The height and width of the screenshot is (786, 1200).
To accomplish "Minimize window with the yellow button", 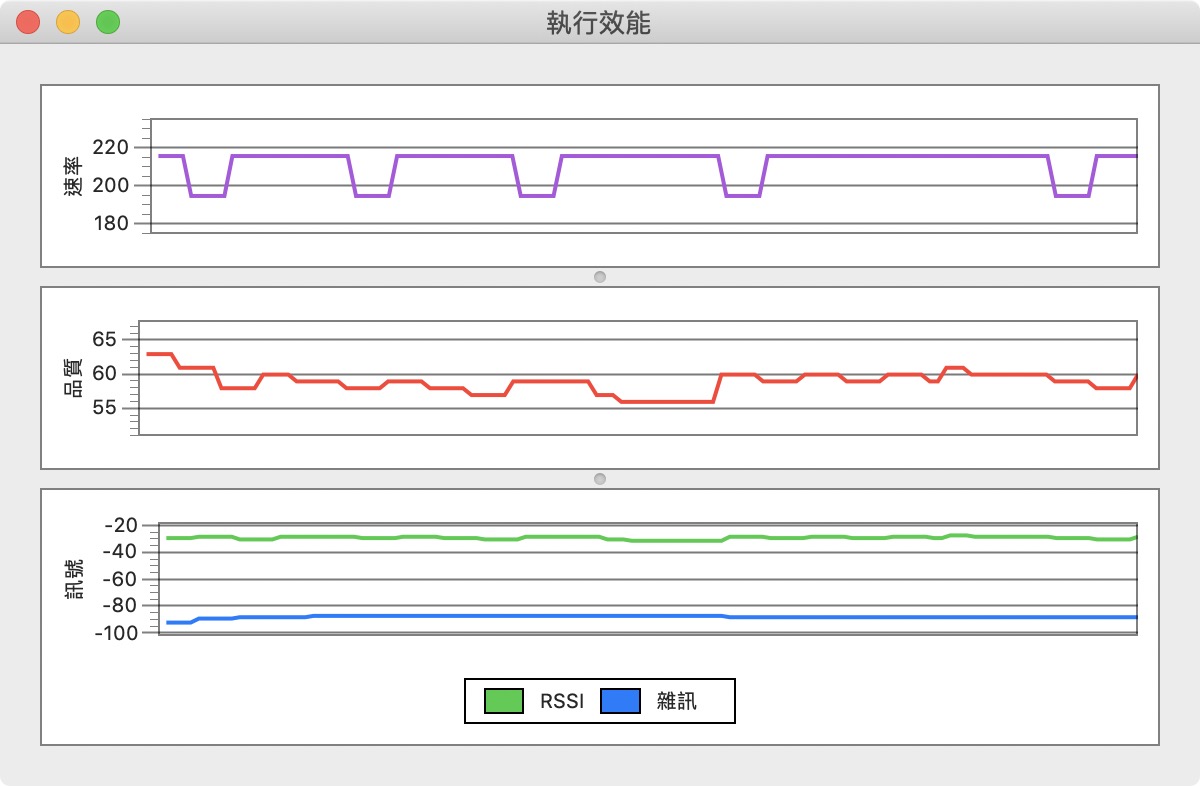I will point(68,22).
